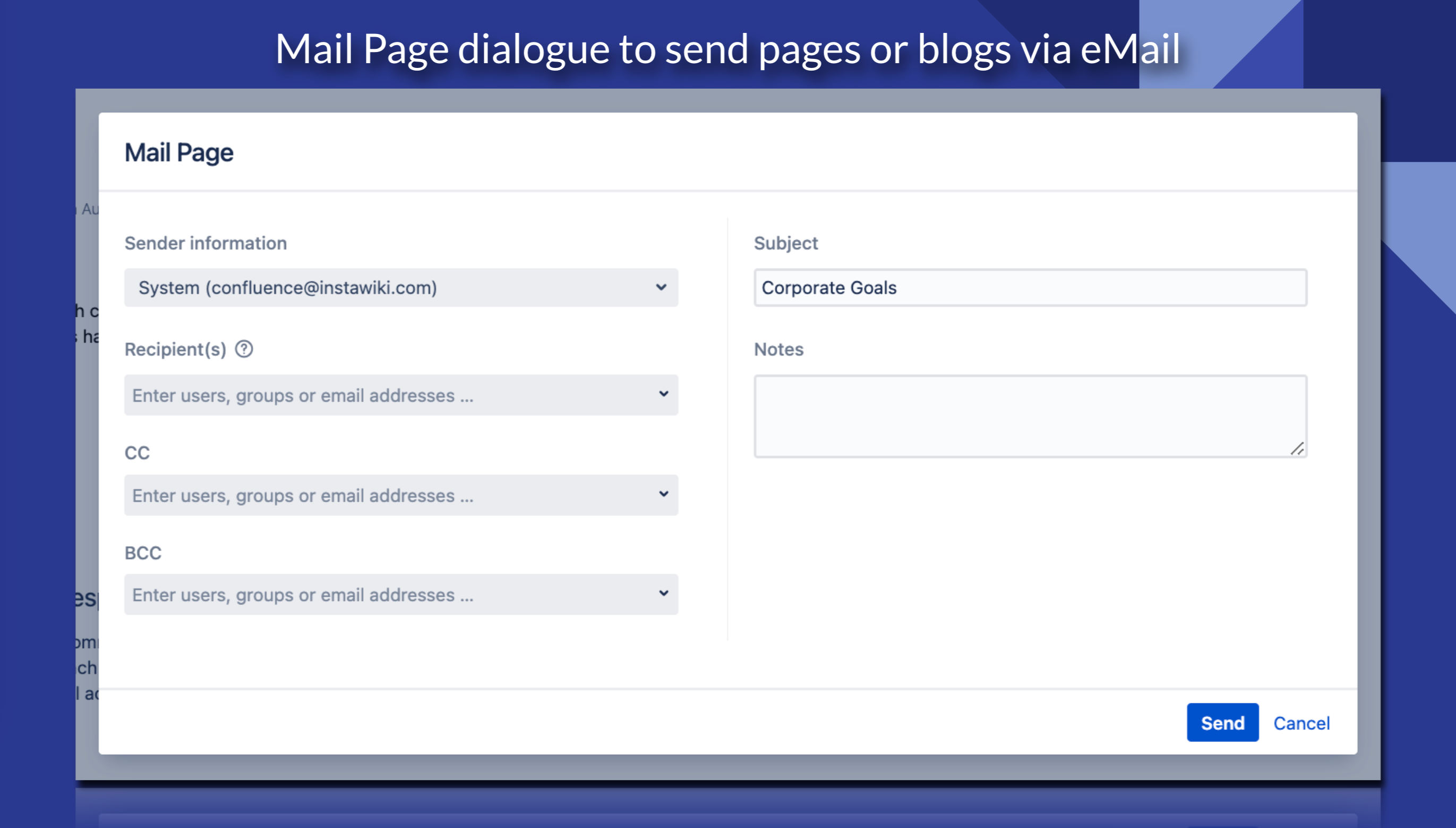
Task: Click inside the Notes text area
Action: click(1030, 415)
